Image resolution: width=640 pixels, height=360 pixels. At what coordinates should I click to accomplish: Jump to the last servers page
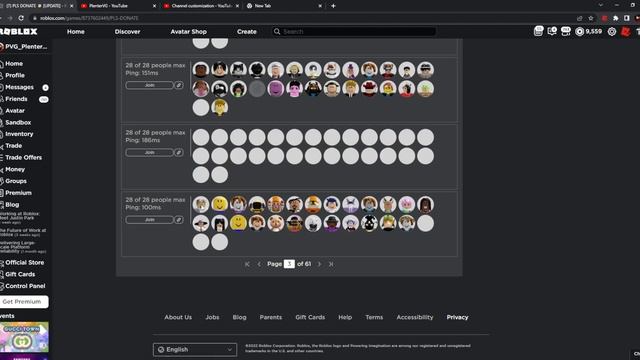click(x=331, y=264)
